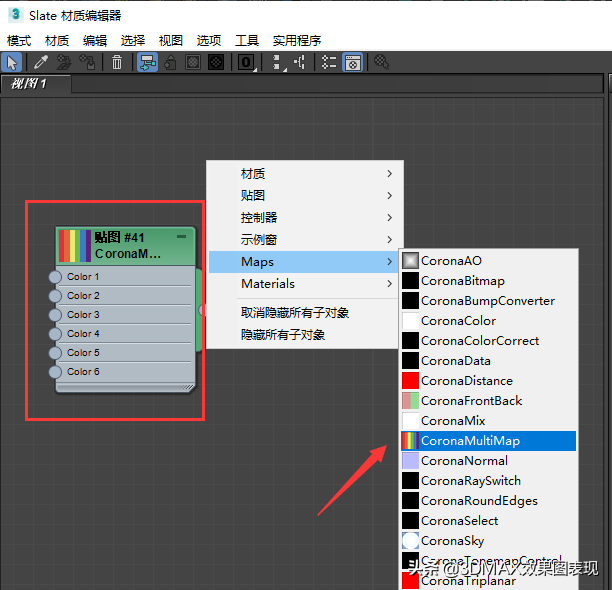Toggle Move Children toolbar icon
612x590 pixels.
147,62
